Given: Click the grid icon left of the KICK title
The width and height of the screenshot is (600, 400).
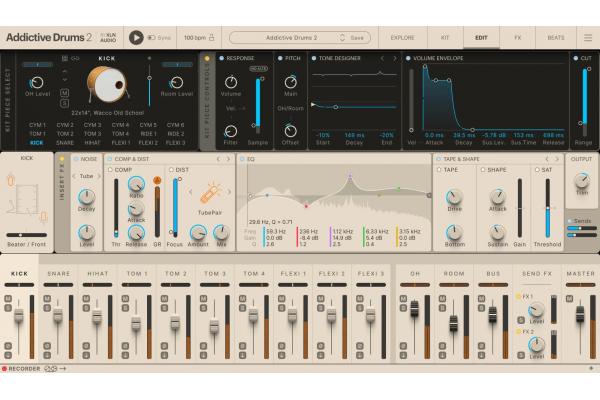Looking at the screenshot, I should 65,58.
